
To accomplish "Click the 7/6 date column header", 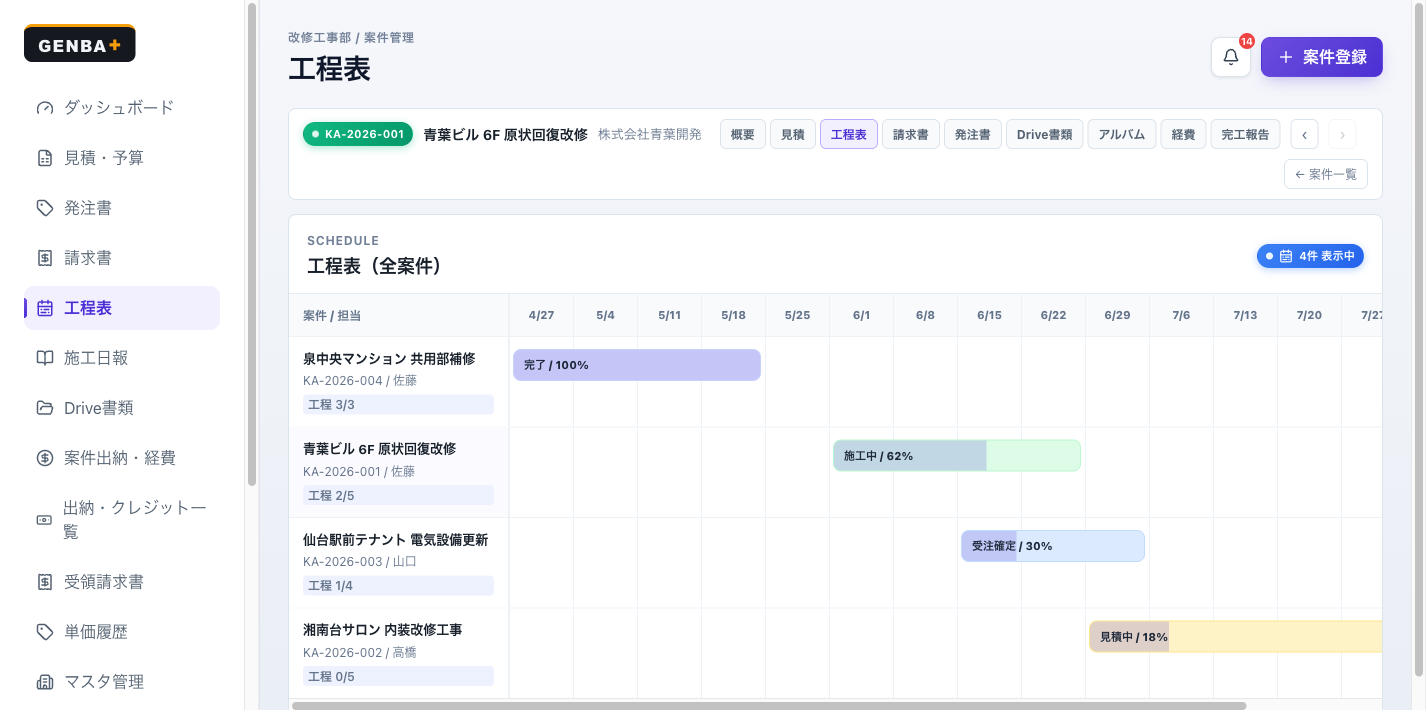I will (1181, 315).
